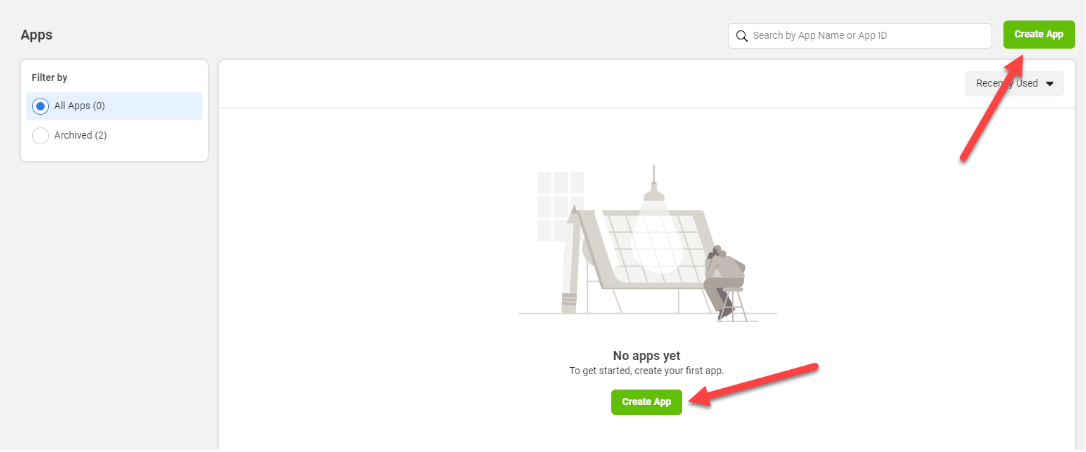This screenshot has width=1086, height=452.
Task: Click the top-right Create App button
Action: coord(1038,35)
